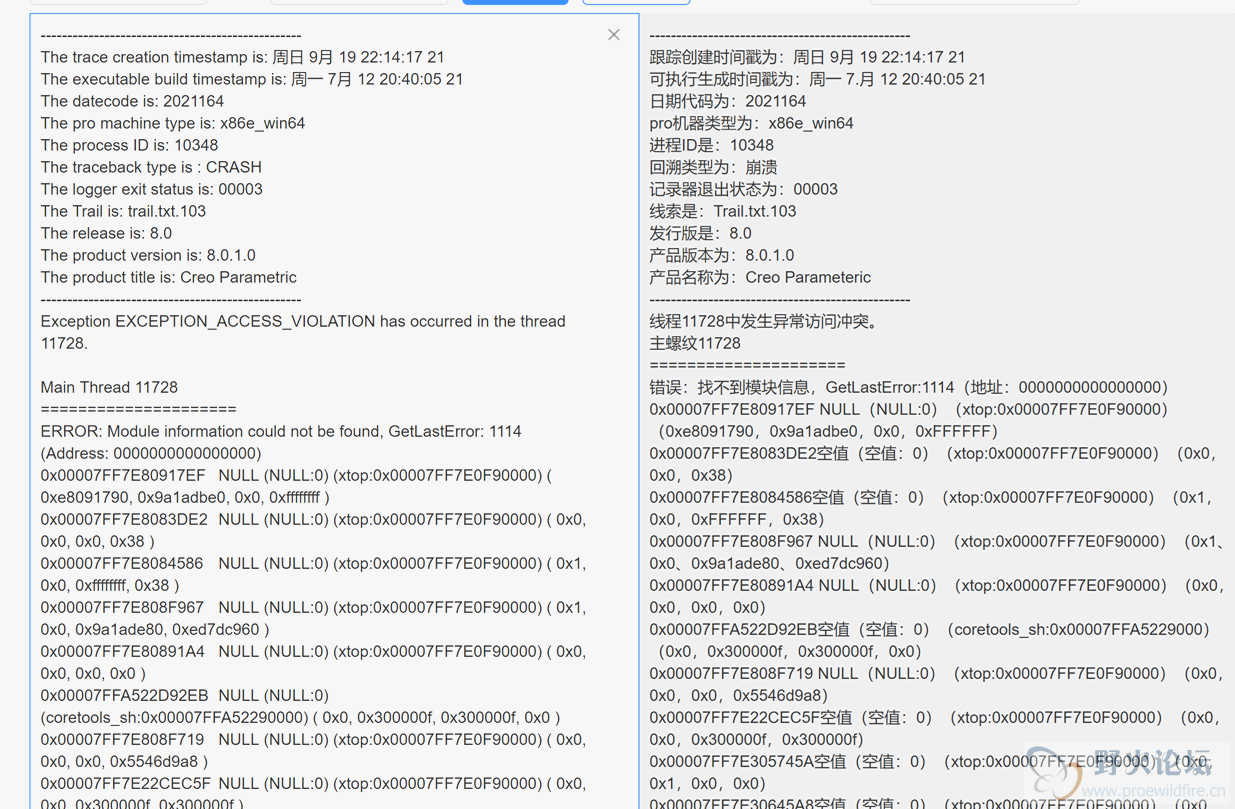This screenshot has width=1235, height=809.
Task: Click '0x00007FF7E808F967 NULL (NULL:0)' in English source
Action: point(184,607)
